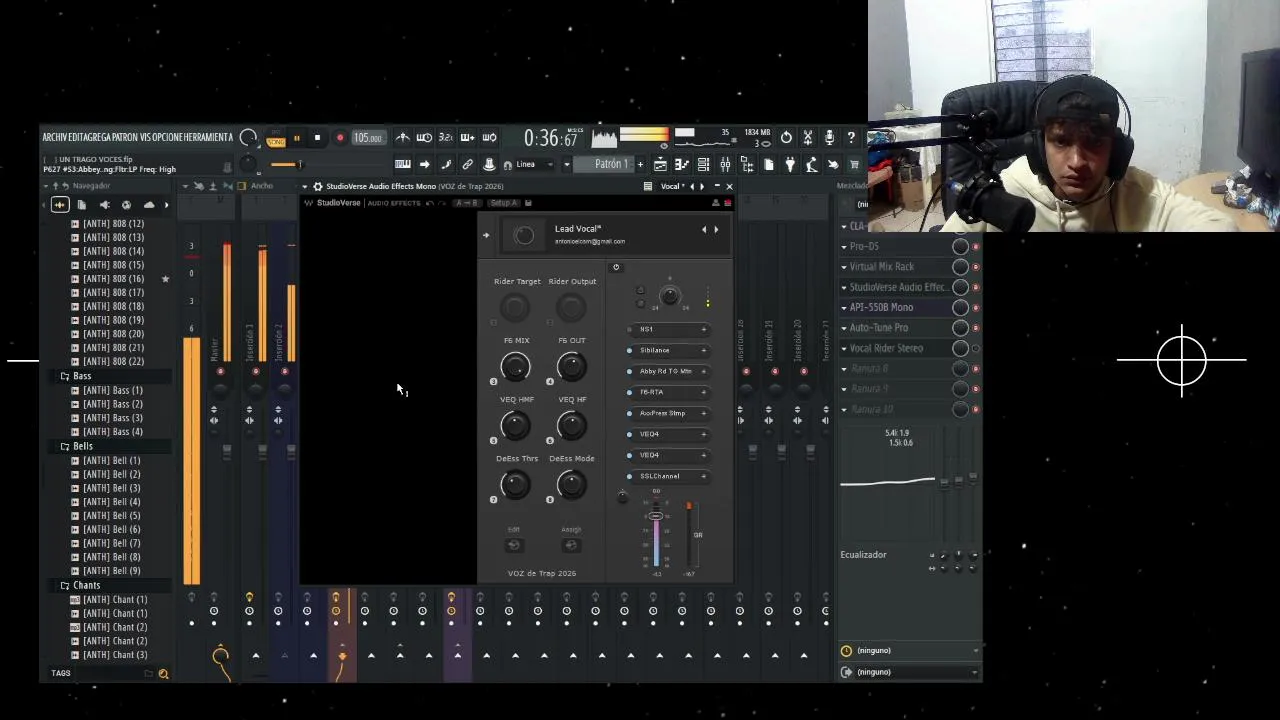
Task: Toggle the metronome icon
Action: [x=402, y=138]
